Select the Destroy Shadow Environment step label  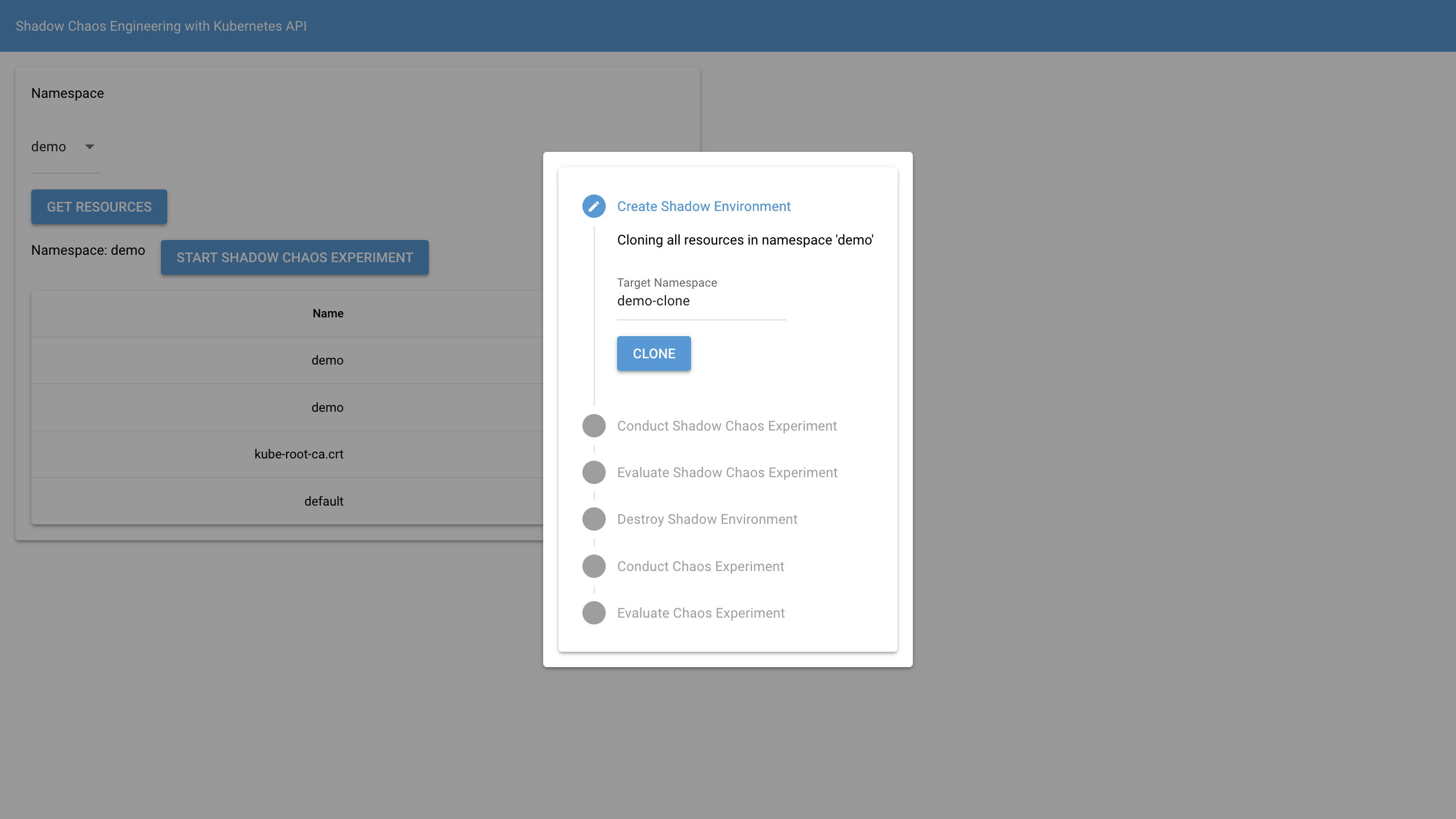[x=707, y=519]
